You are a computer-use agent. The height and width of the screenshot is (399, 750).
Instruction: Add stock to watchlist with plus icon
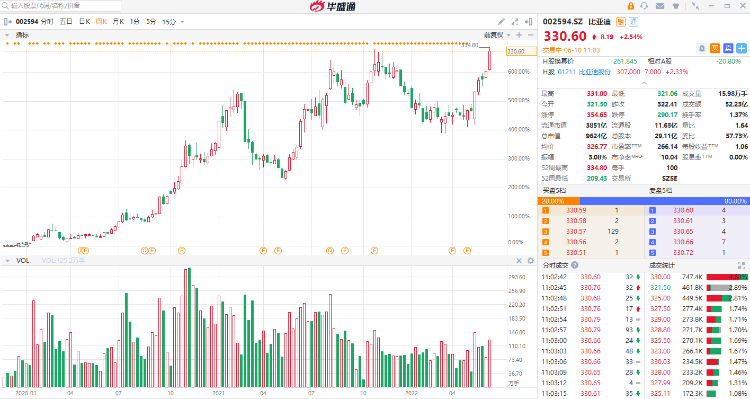[741, 48]
